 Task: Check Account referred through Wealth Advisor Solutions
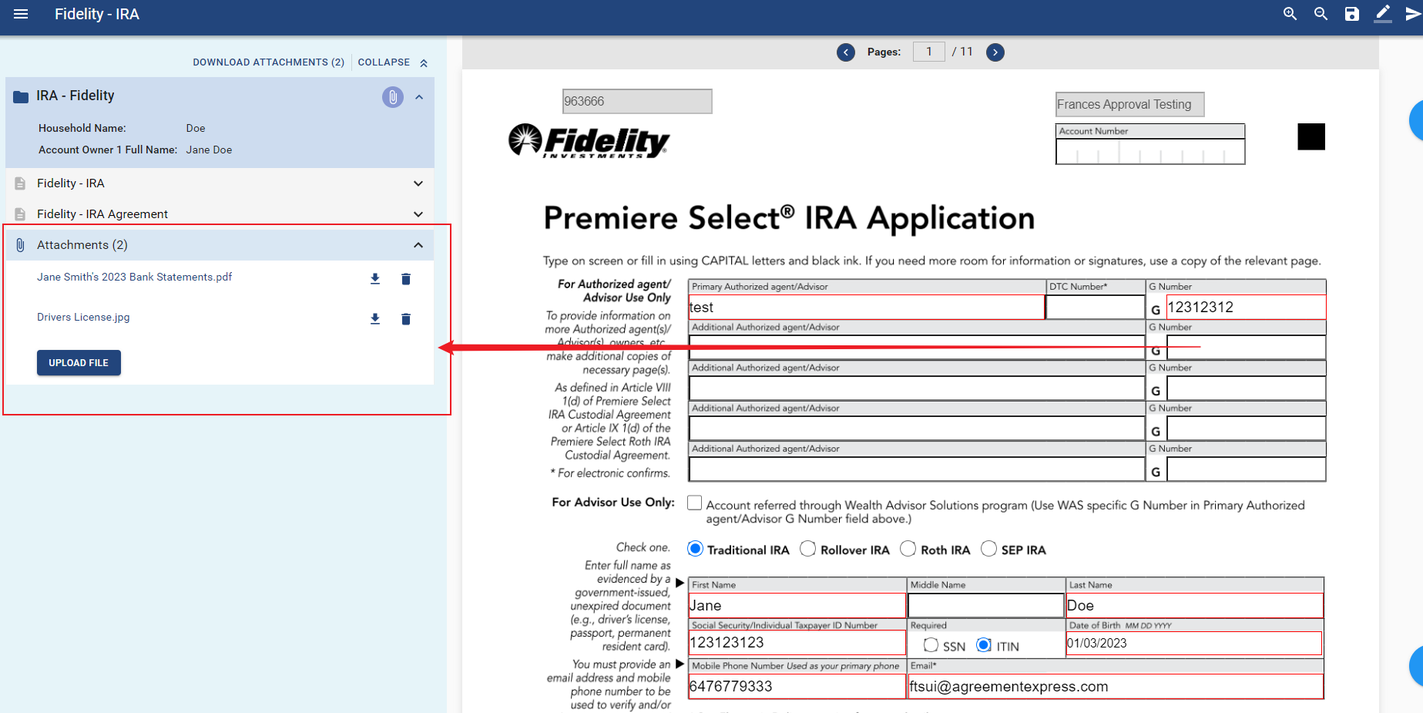pyautogui.click(x=695, y=503)
